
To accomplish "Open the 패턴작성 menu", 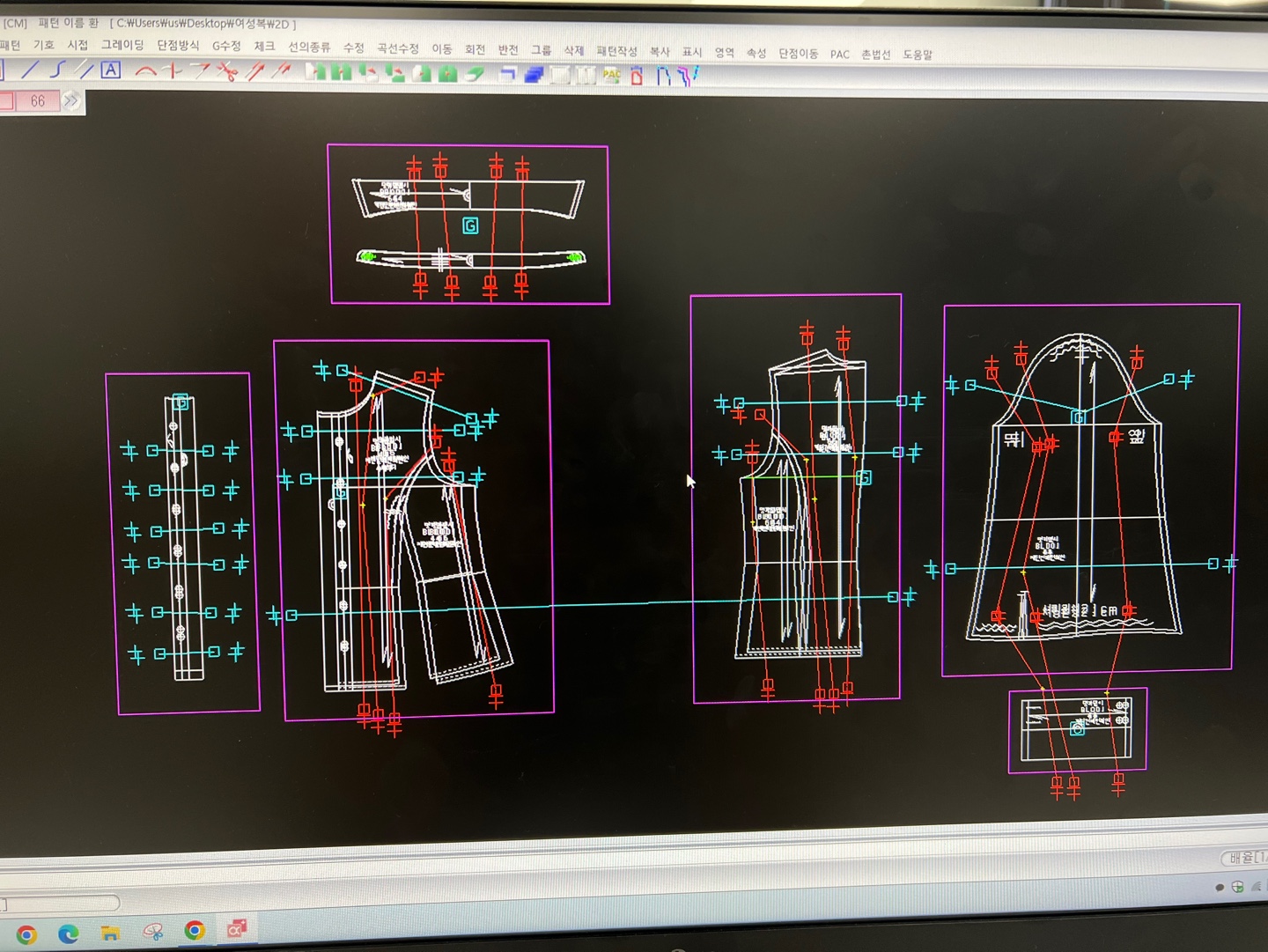I will [x=616, y=51].
